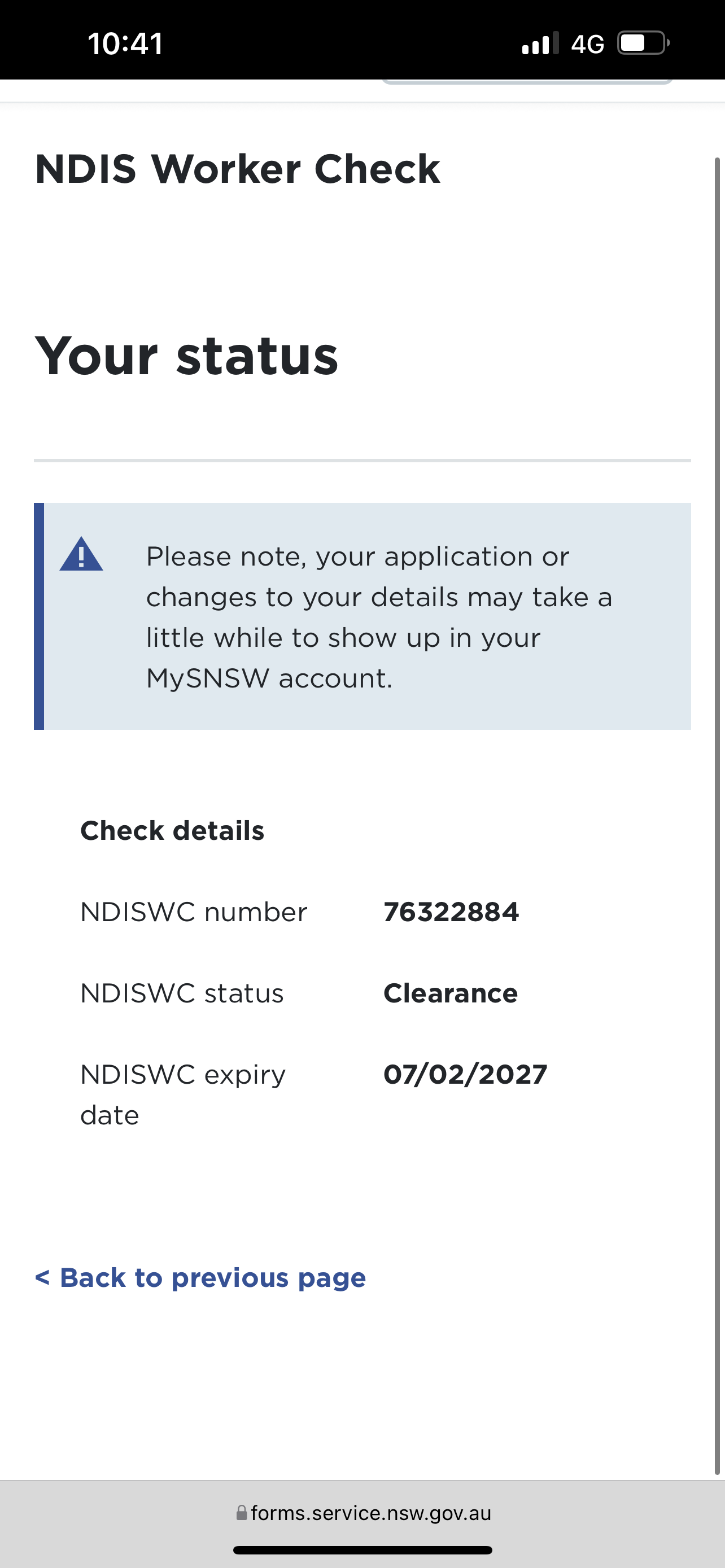Tap the 'NDISWC number' label
725x1568 pixels.
coord(194,913)
